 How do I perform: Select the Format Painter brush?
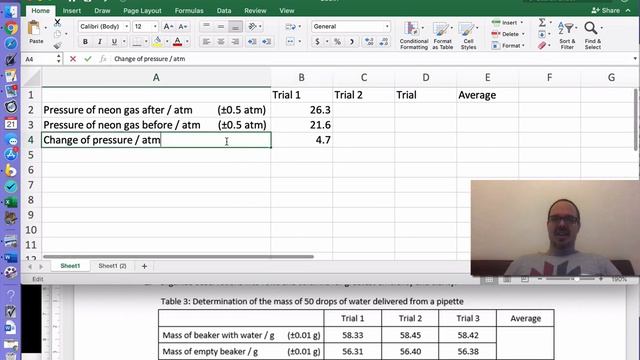(58, 45)
